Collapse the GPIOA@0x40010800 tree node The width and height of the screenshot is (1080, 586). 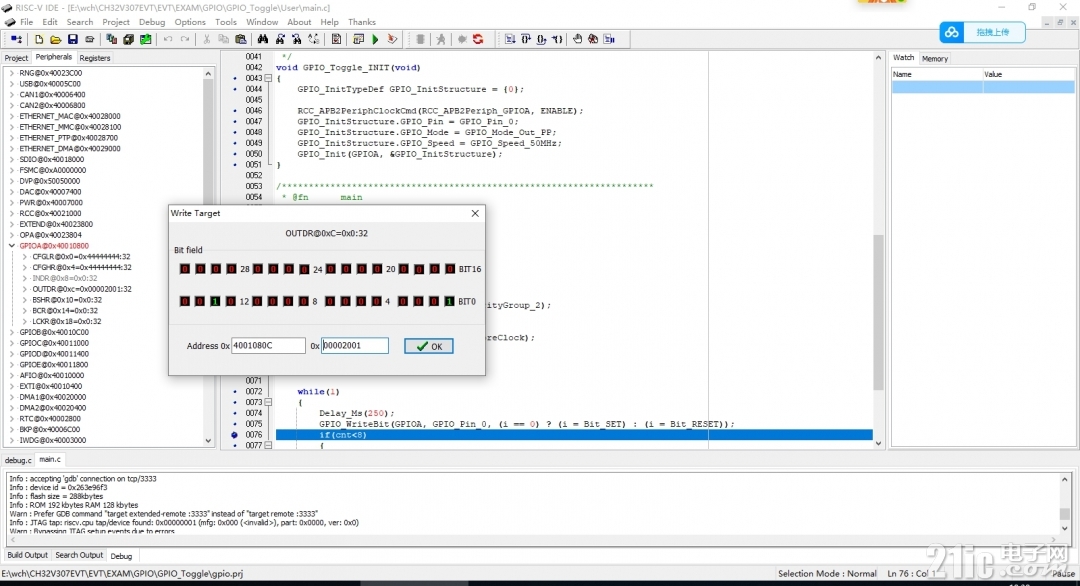(x=12, y=246)
